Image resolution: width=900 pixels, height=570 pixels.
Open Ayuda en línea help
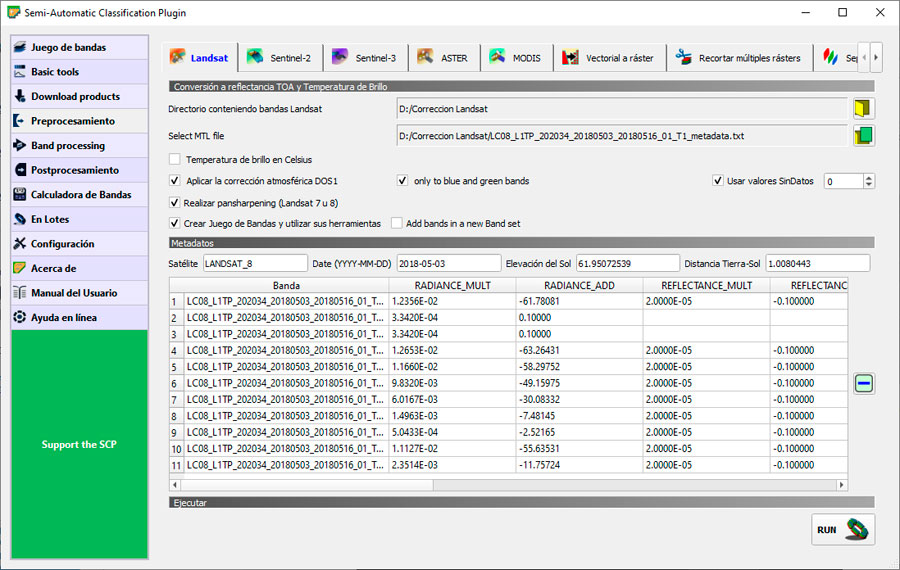(x=79, y=317)
